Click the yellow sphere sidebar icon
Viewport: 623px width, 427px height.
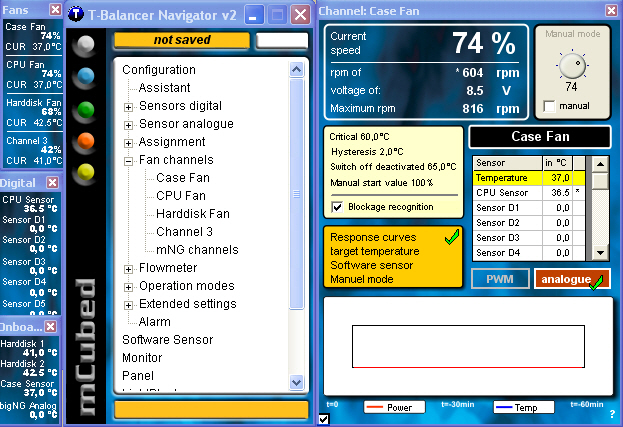[x=85, y=172]
